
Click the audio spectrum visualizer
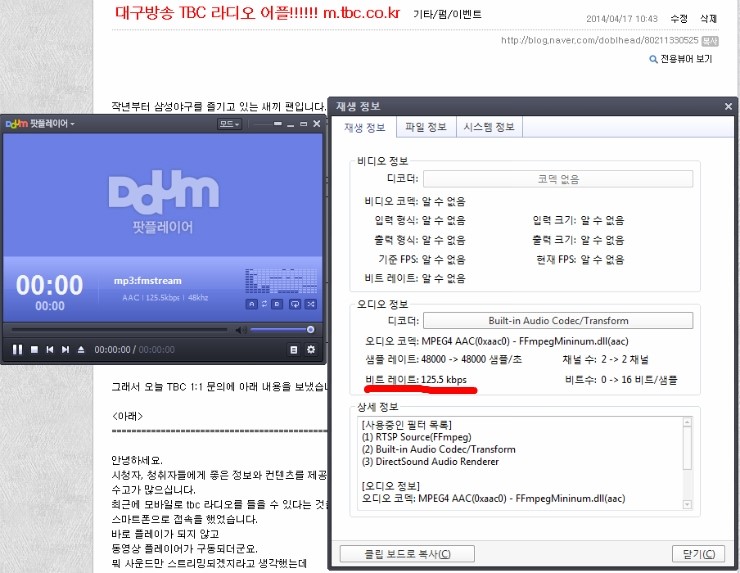(x=281, y=281)
